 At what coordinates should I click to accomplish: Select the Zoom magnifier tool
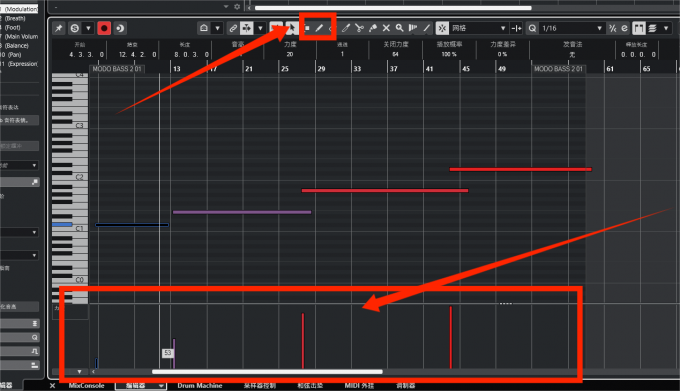[x=399, y=28]
